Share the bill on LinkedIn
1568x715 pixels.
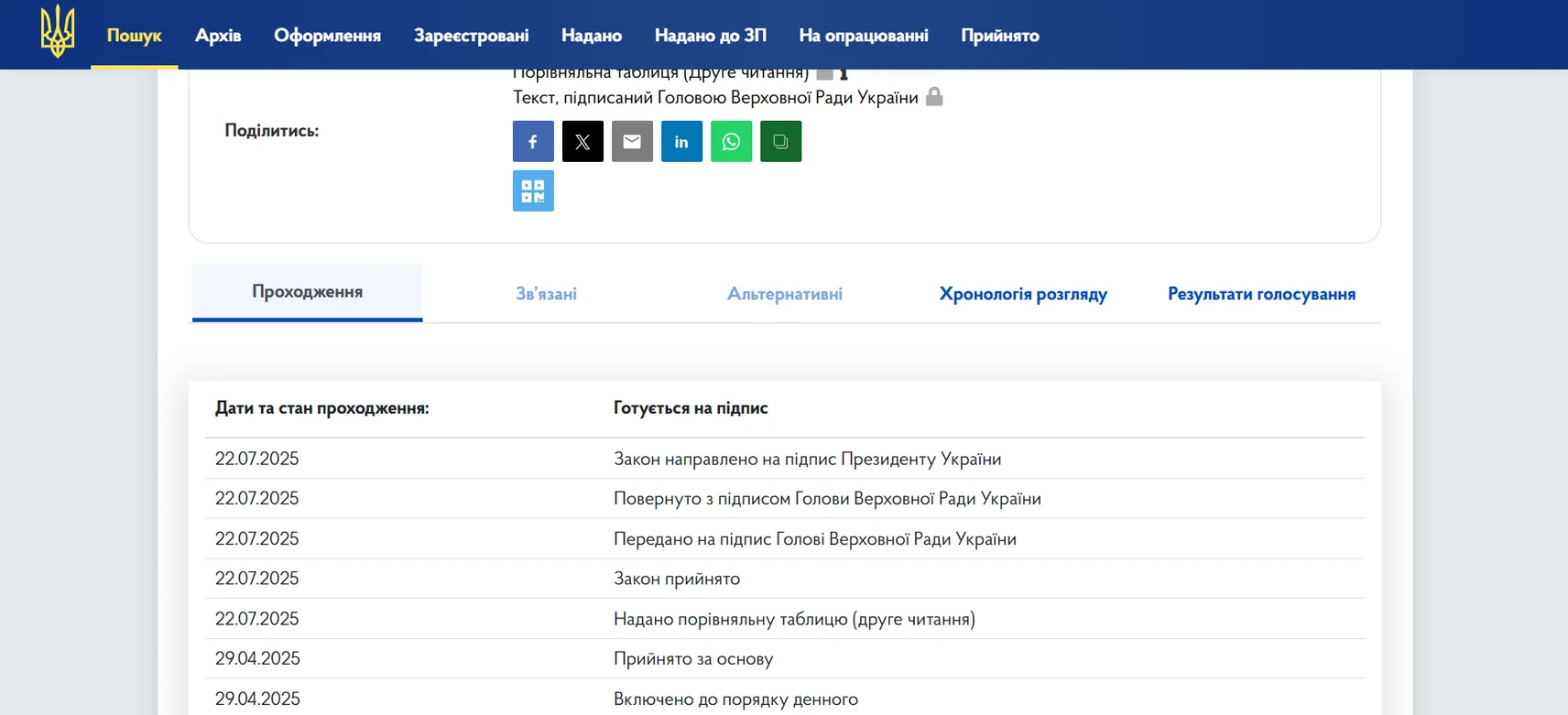(681, 142)
